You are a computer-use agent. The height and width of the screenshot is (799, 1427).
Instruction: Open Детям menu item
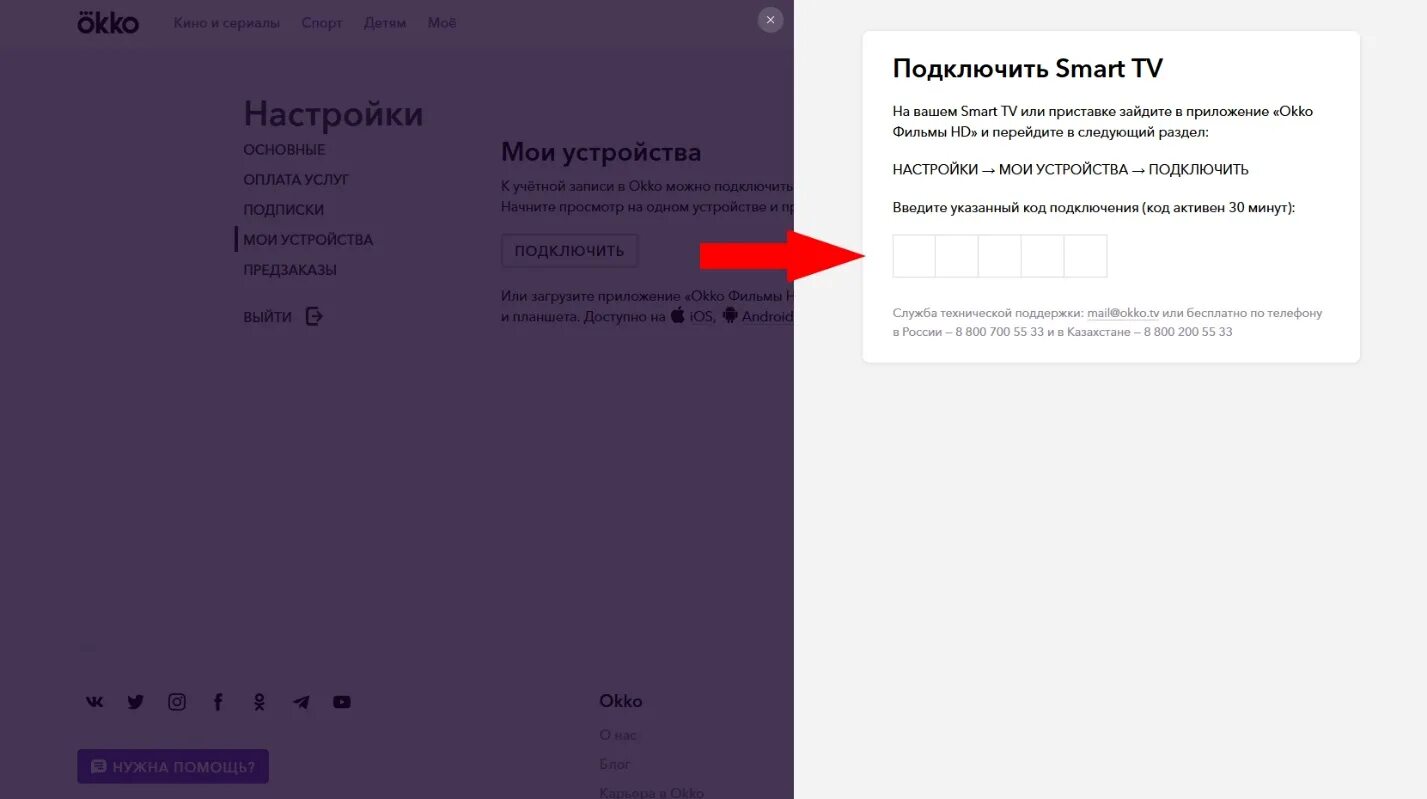coord(385,22)
